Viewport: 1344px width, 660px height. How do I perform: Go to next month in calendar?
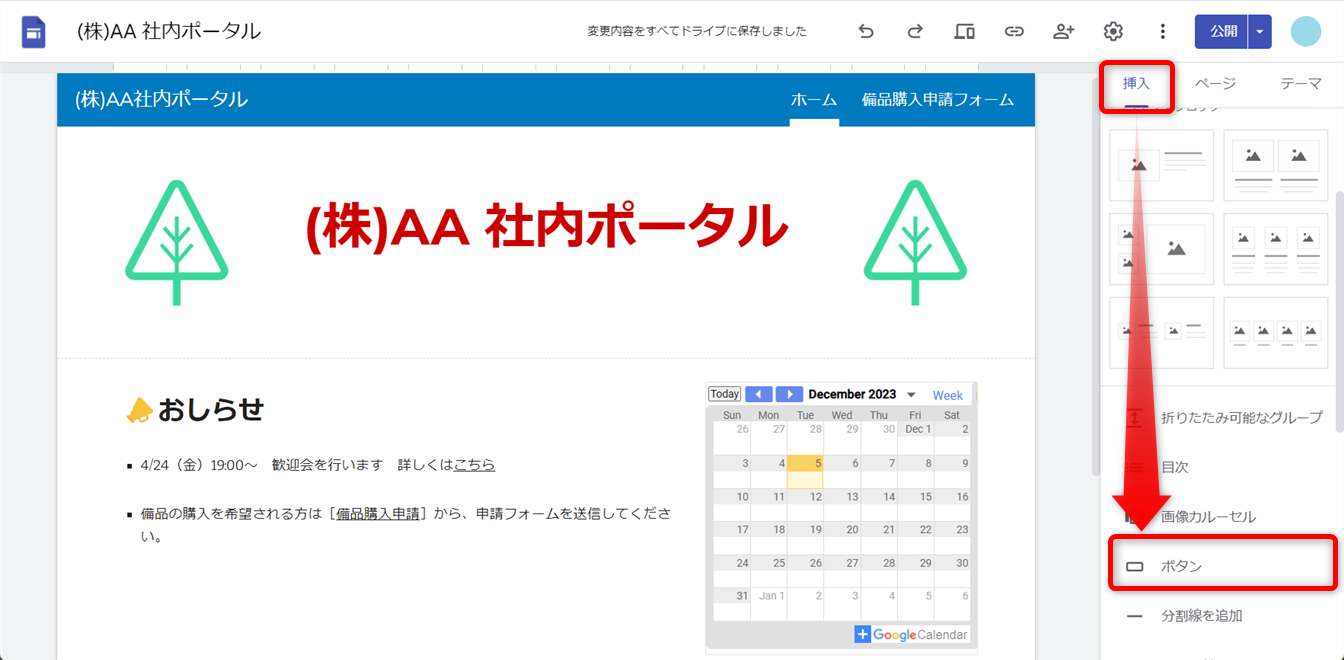coord(789,394)
